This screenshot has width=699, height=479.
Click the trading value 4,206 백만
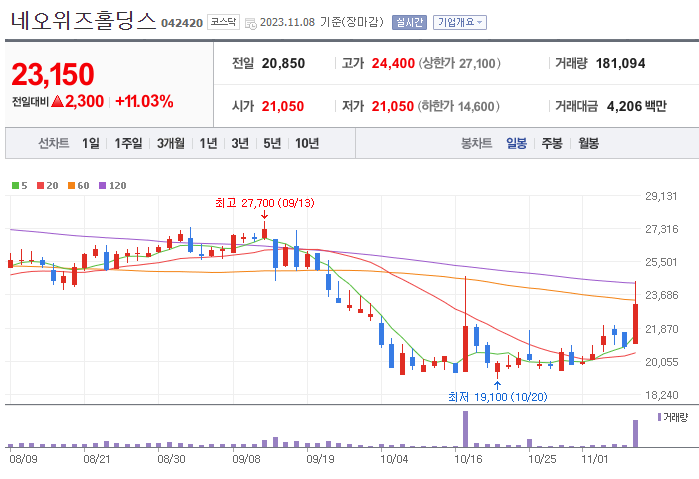tap(637, 106)
